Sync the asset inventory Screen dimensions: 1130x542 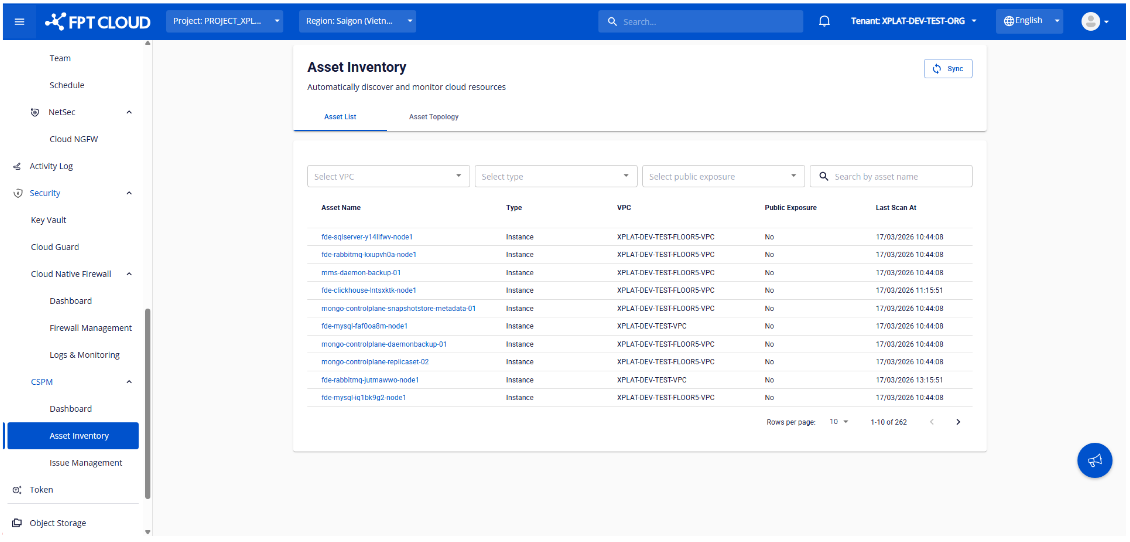tap(948, 69)
